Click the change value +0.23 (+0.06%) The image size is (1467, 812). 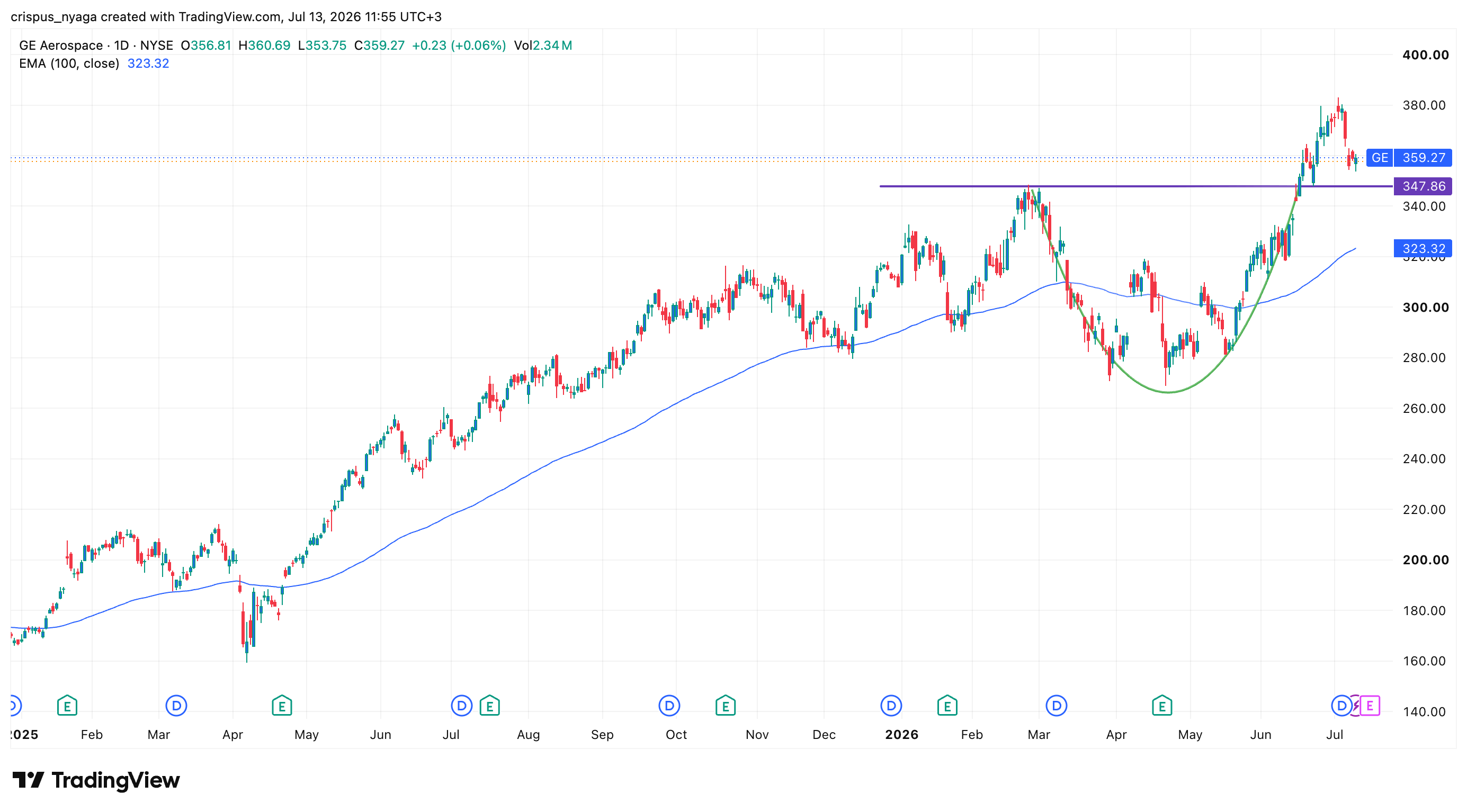pos(459,46)
